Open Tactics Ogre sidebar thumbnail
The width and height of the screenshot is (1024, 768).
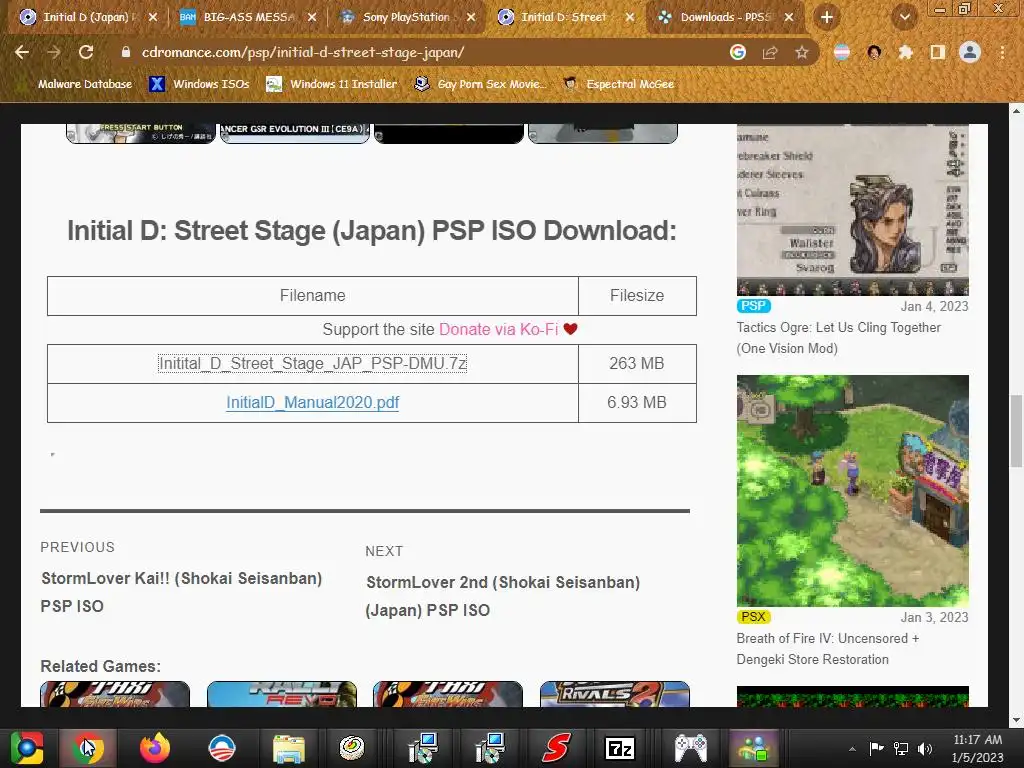click(x=852, y=210)
